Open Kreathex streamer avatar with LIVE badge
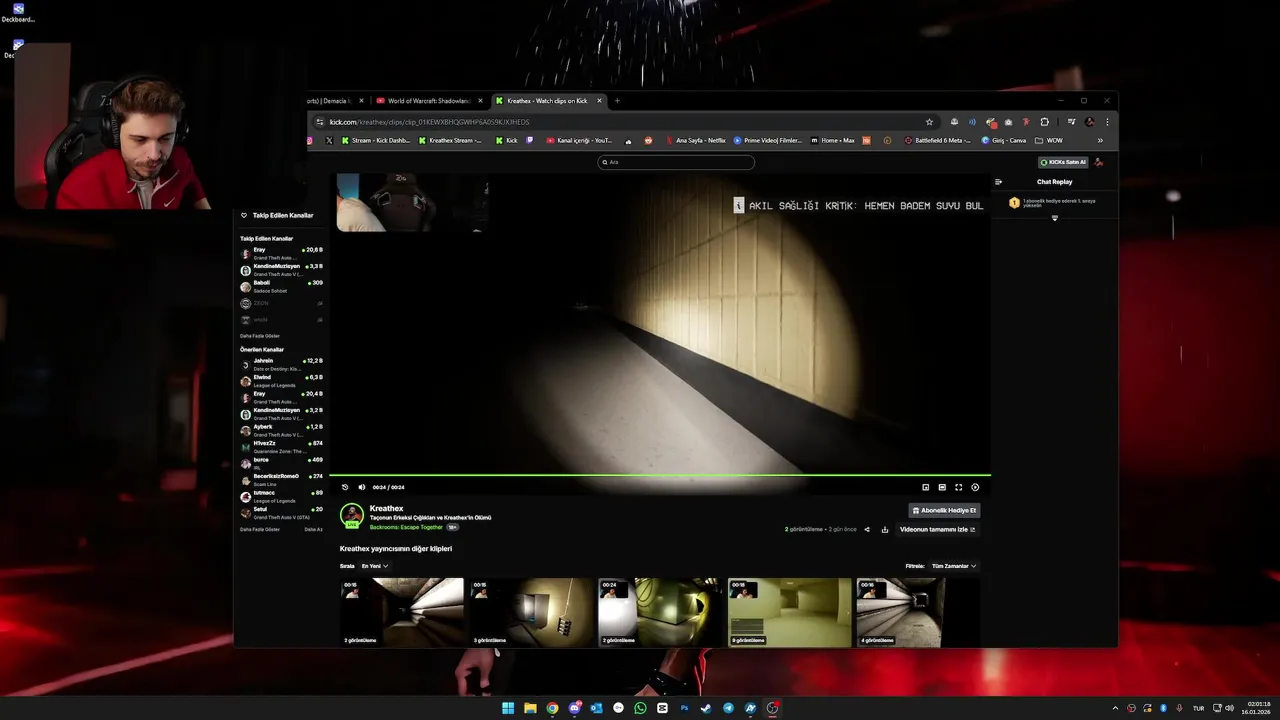This screenshot has height=720, width=1280. (x=351, y=515)
